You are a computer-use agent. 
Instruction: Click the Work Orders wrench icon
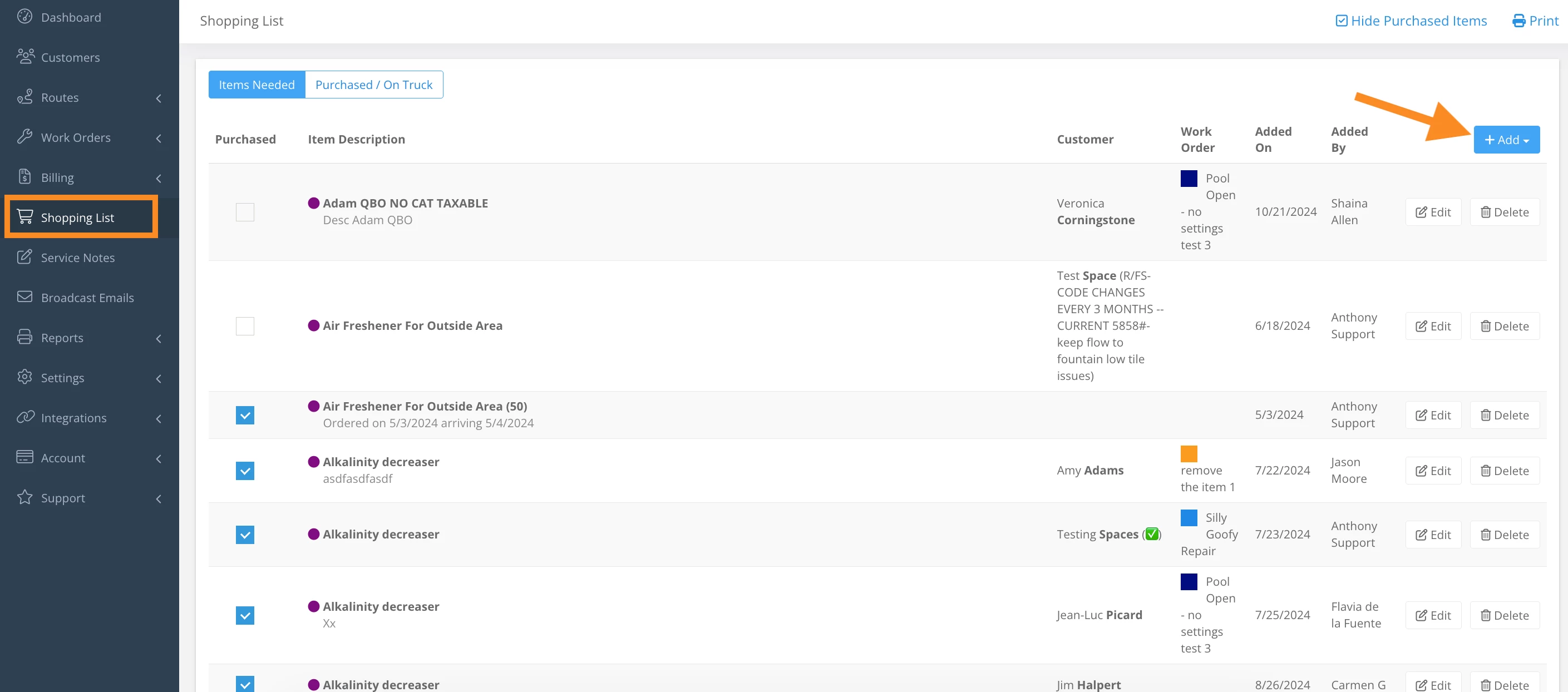pyautogui.click(x=24, y=137)
